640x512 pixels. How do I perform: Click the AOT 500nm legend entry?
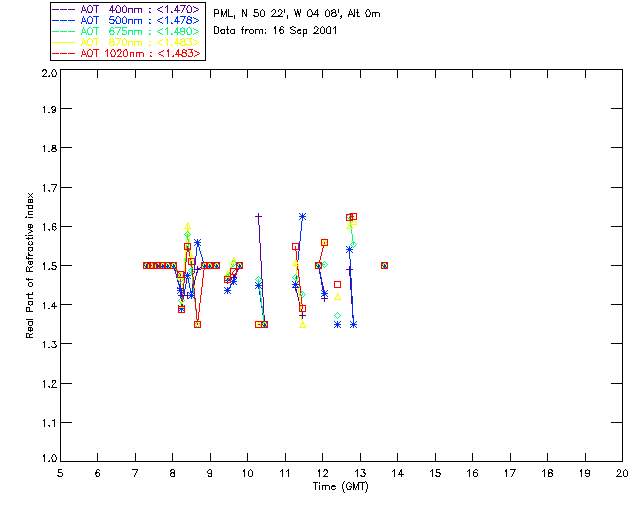[x=127, y=20]
